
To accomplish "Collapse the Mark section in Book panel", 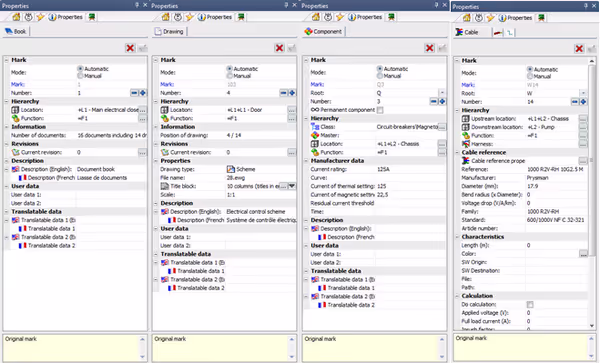I will [7, 60].
